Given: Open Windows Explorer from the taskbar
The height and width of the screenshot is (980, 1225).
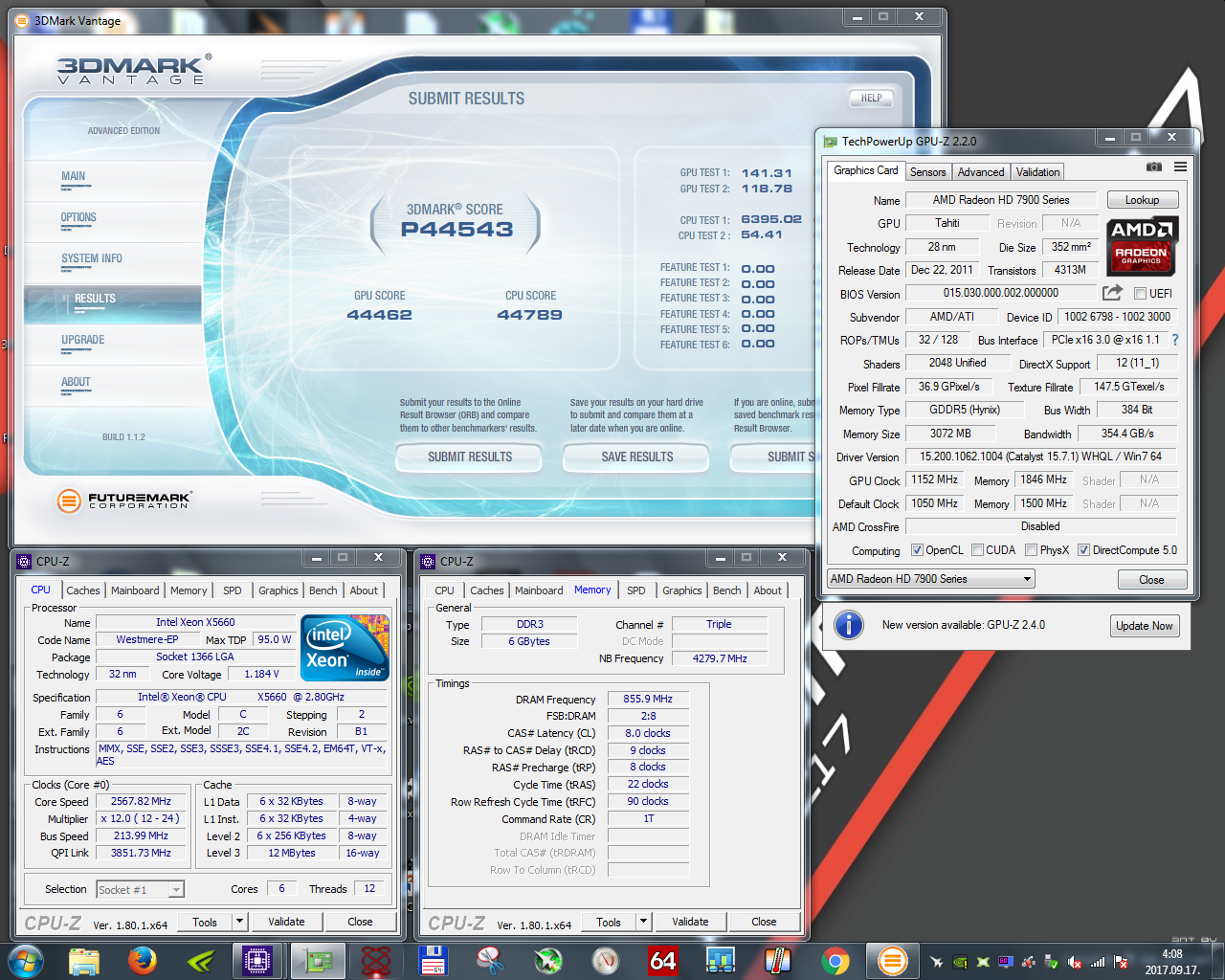Looking at the screenshot, I should pyautogui.click(x=84, y=960).
